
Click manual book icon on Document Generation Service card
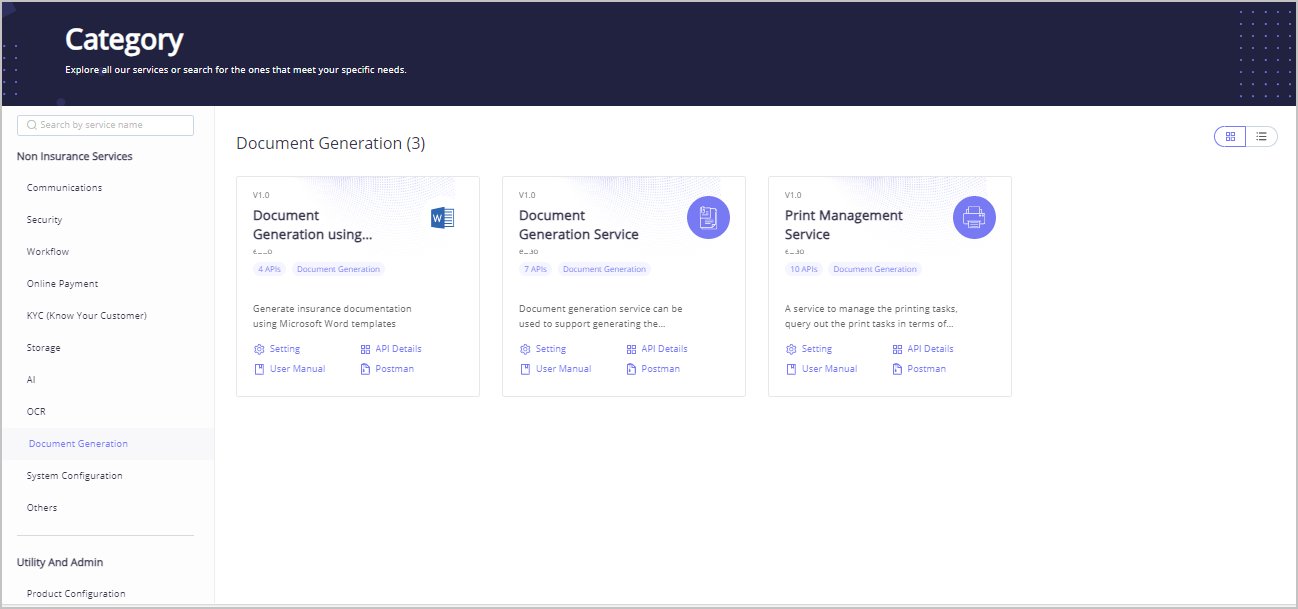coord(525,369)
